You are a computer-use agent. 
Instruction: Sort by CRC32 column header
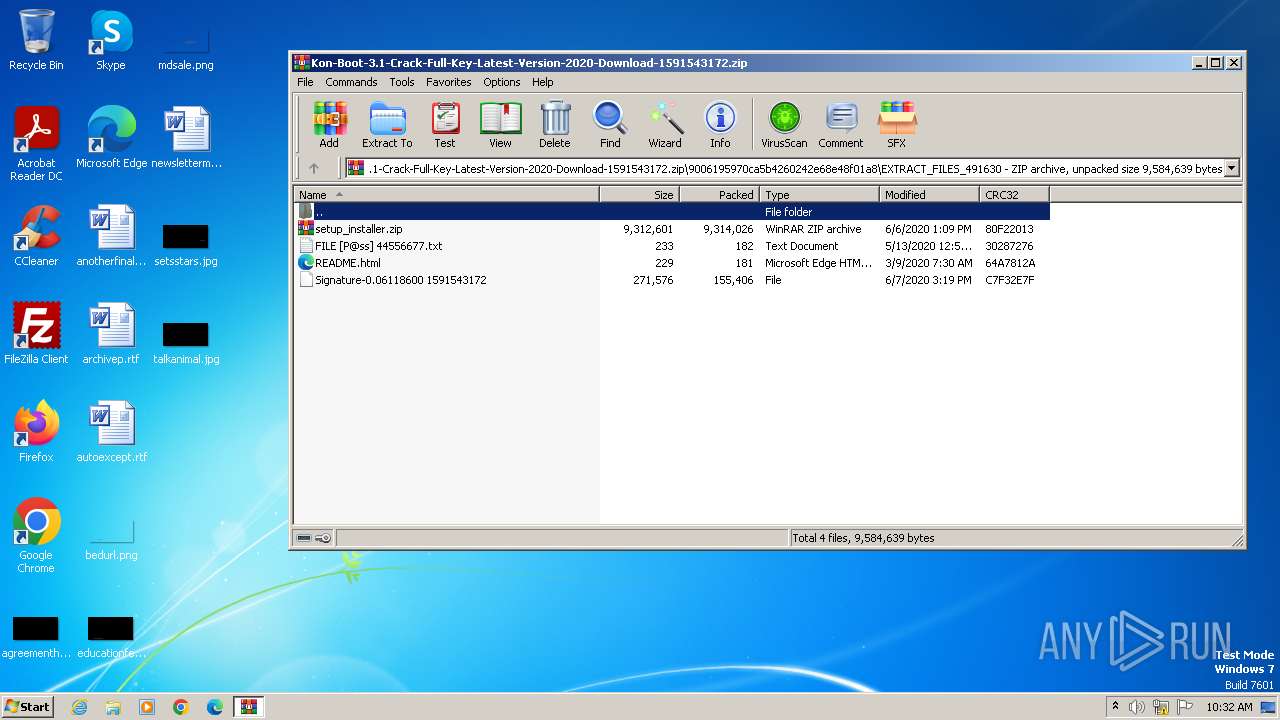(x=1015, y=195)
